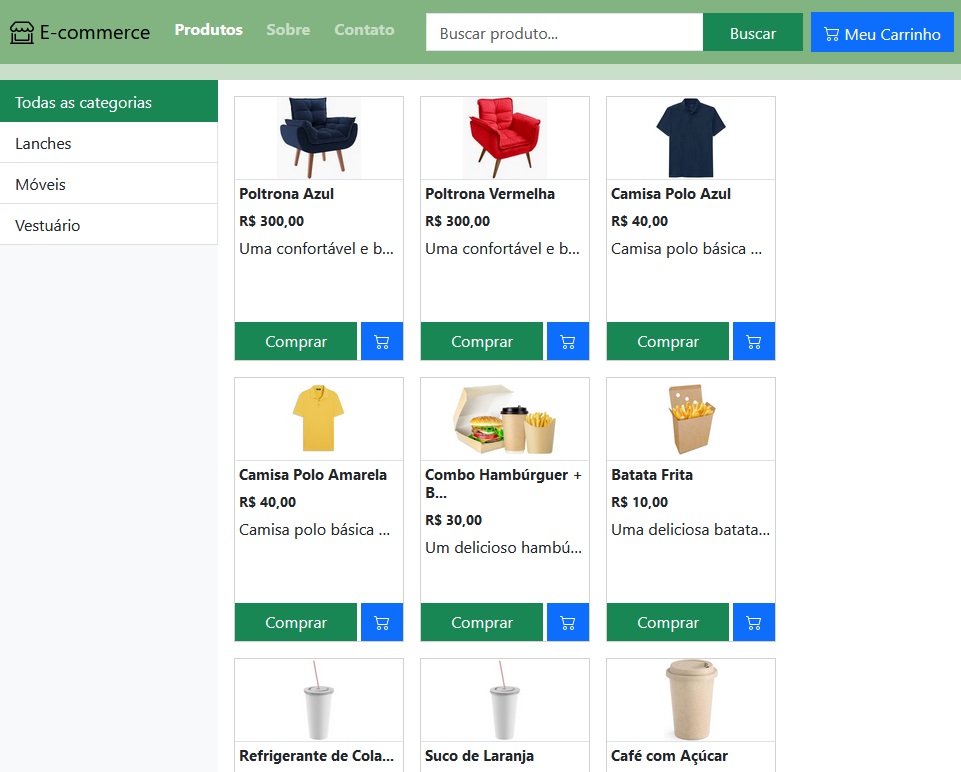Screen dimensions: 961x772
Task: Click the Poltrona Azul product image
Action: [318, 137]
